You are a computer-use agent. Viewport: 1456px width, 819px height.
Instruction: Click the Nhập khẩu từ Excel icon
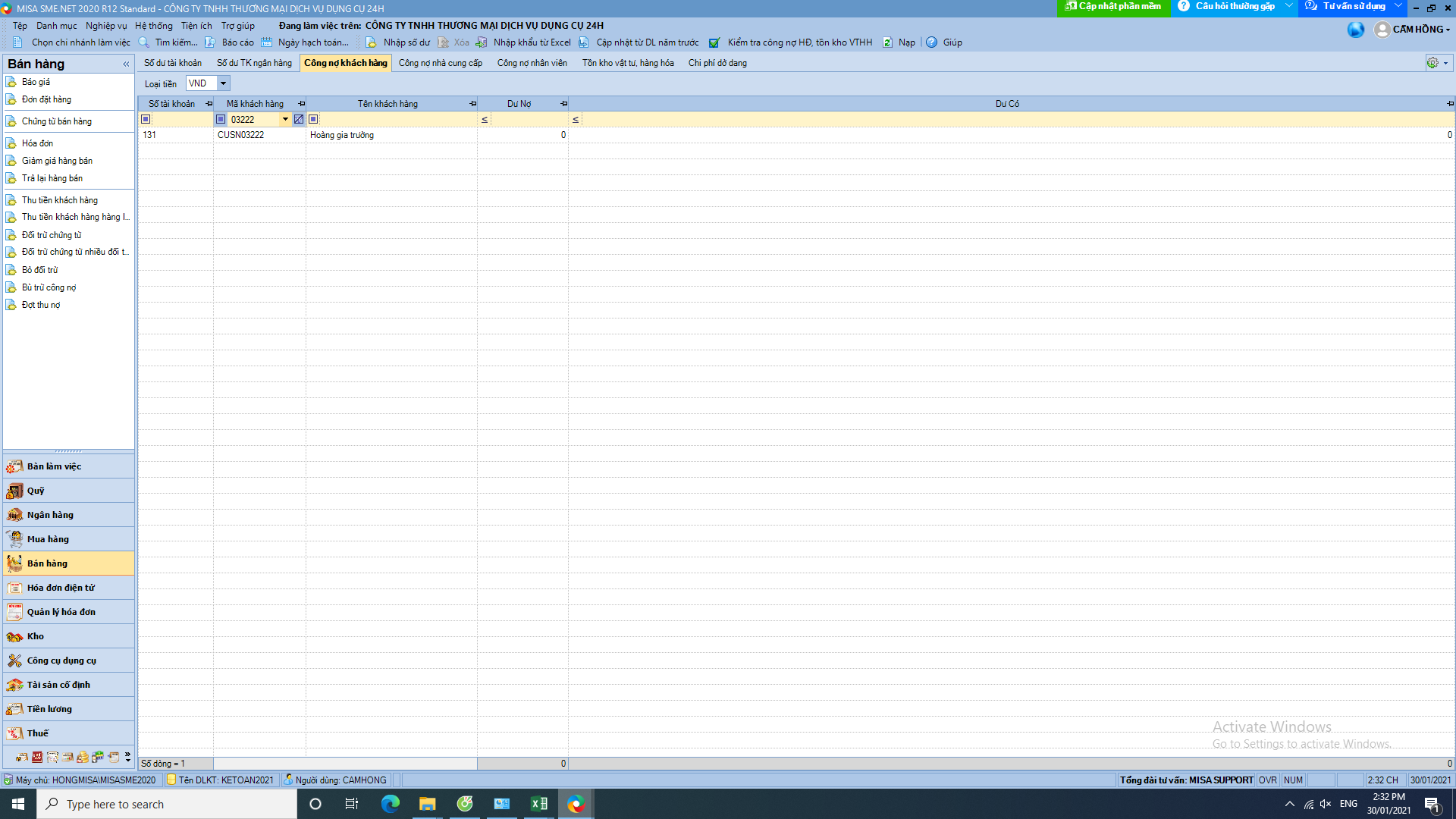[482, 42]
